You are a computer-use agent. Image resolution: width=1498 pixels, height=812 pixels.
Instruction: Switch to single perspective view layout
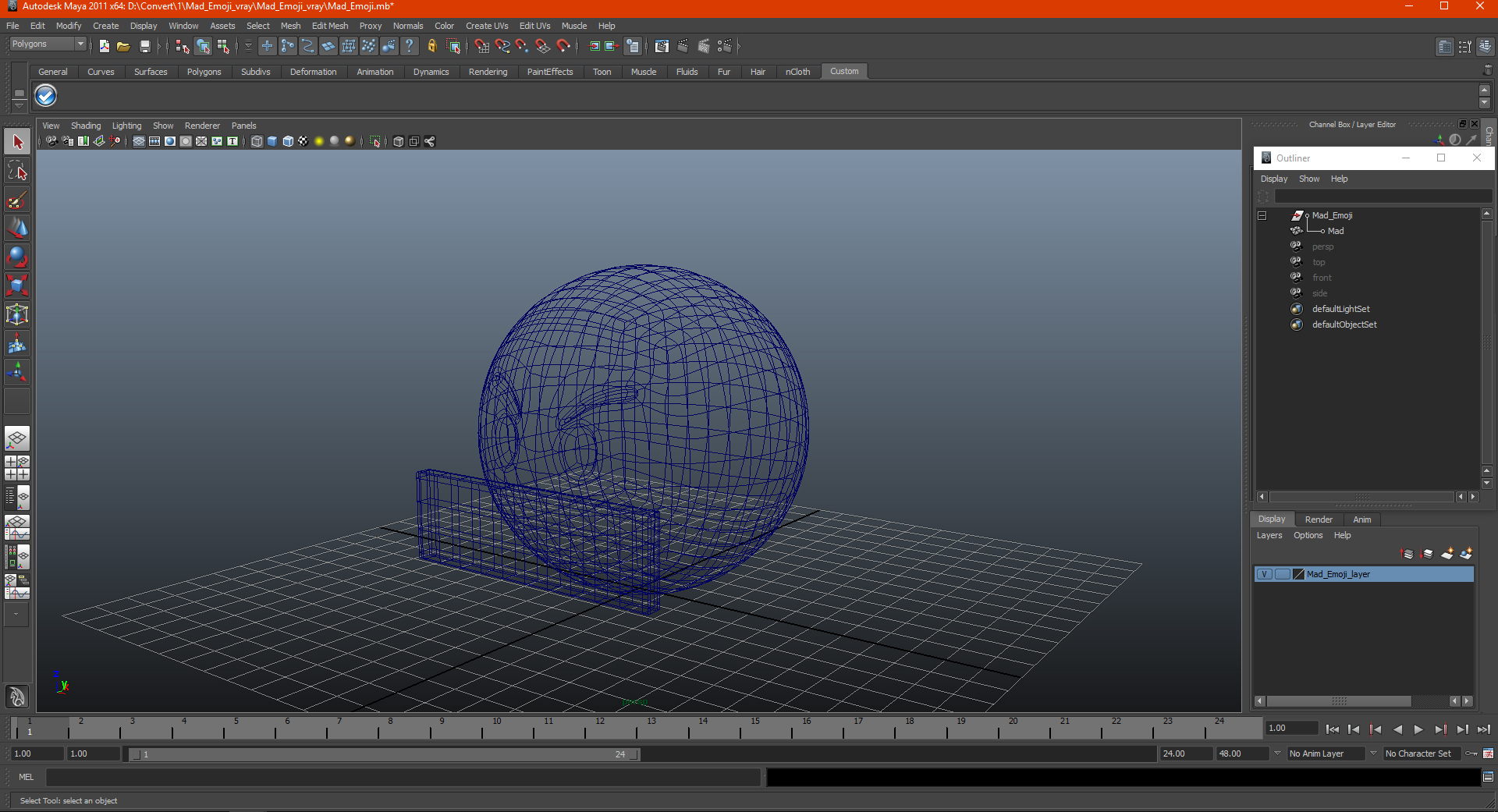tap(17, 438)
